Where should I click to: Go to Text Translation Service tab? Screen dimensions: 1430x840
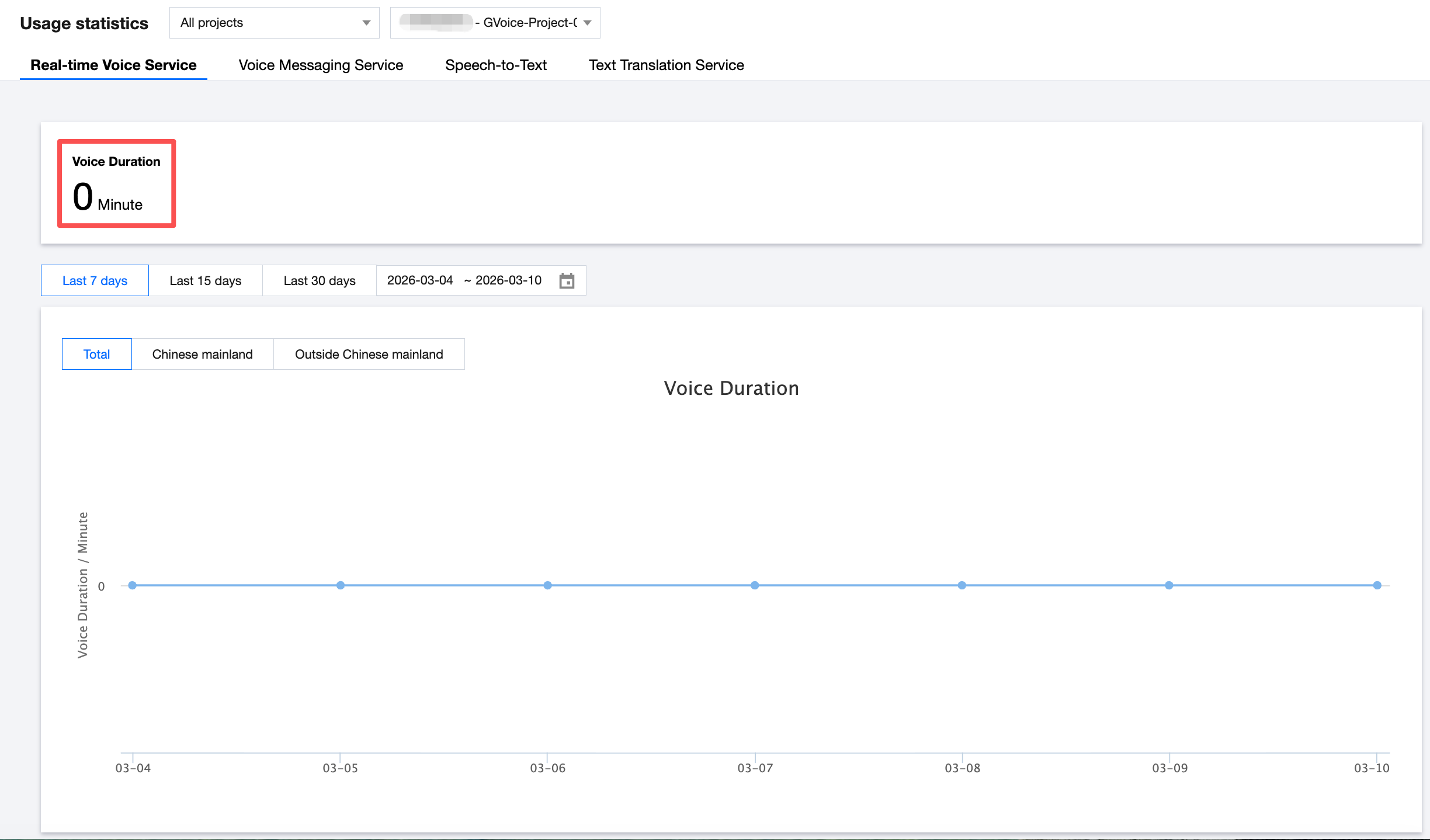666,65
